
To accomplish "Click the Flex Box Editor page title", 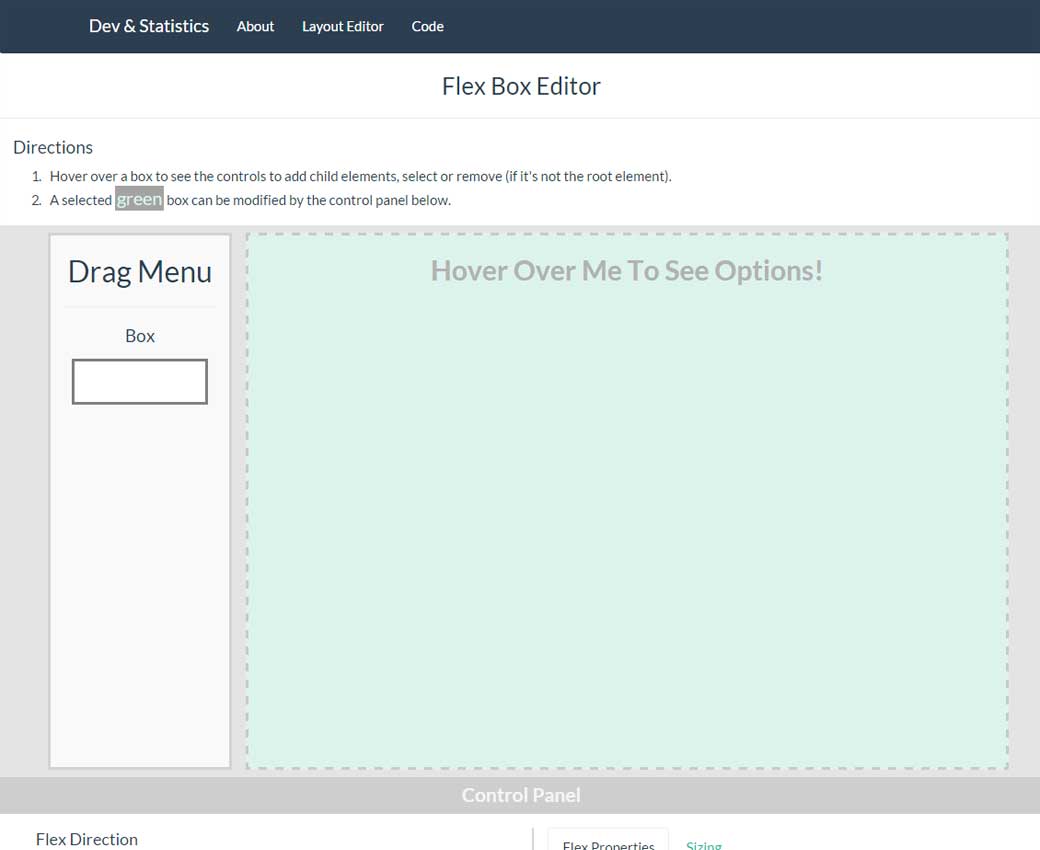I will click(x=521, y=86).
